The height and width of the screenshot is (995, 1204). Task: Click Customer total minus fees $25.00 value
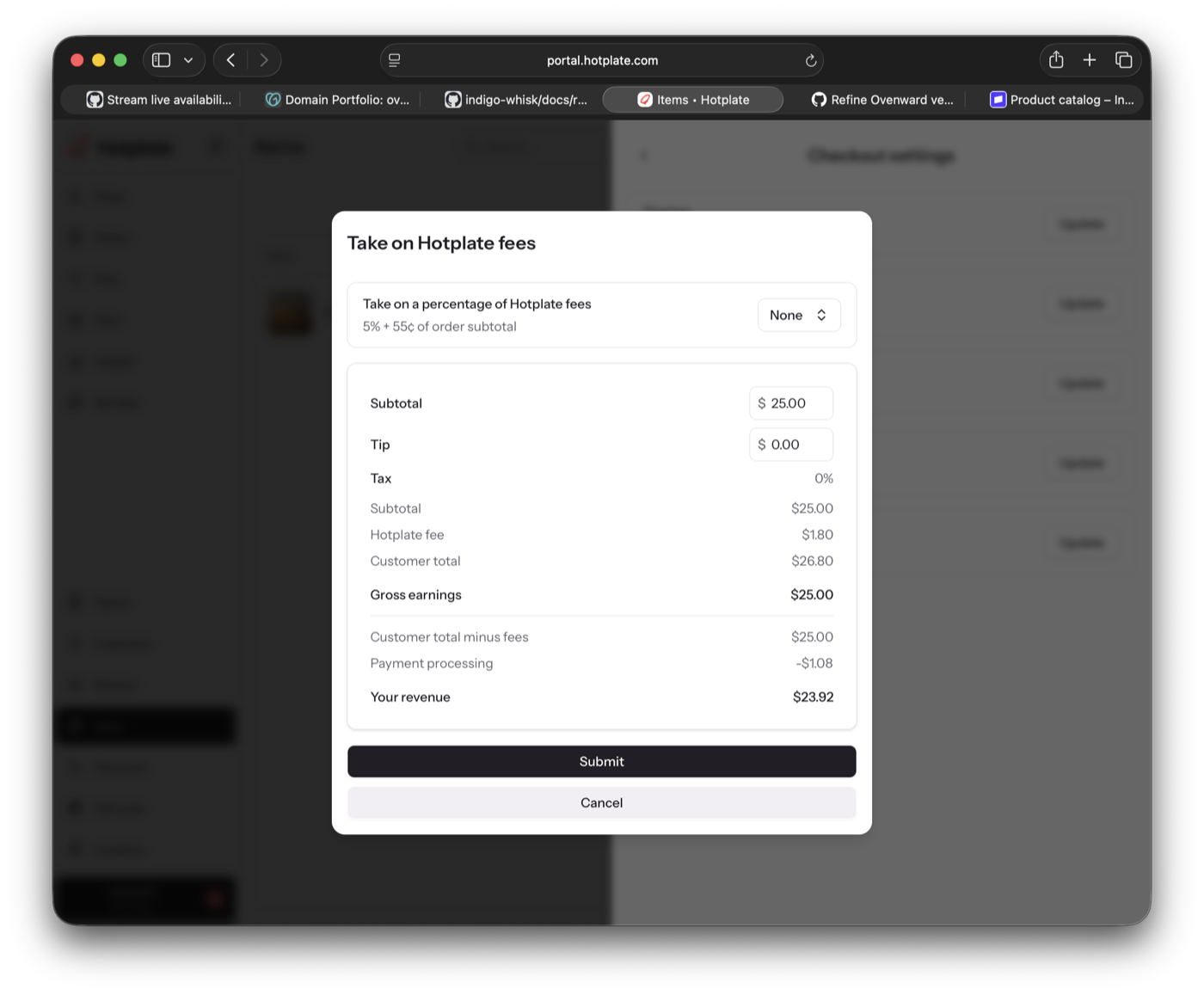pos(812,637)
